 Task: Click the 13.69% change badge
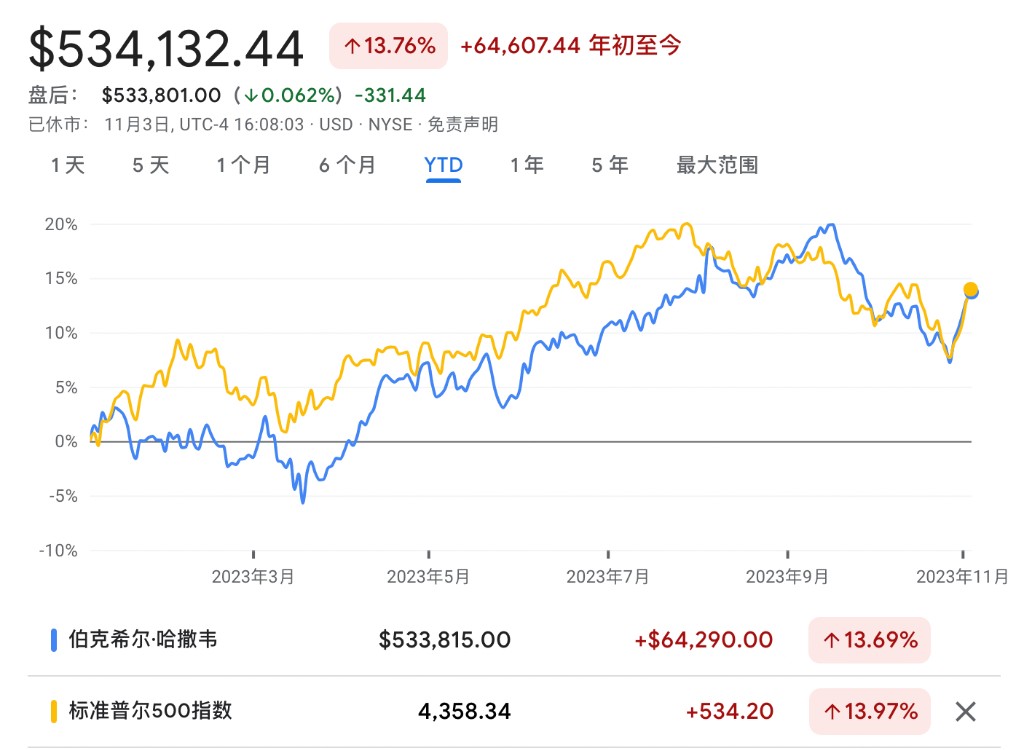tap(869, 640)
